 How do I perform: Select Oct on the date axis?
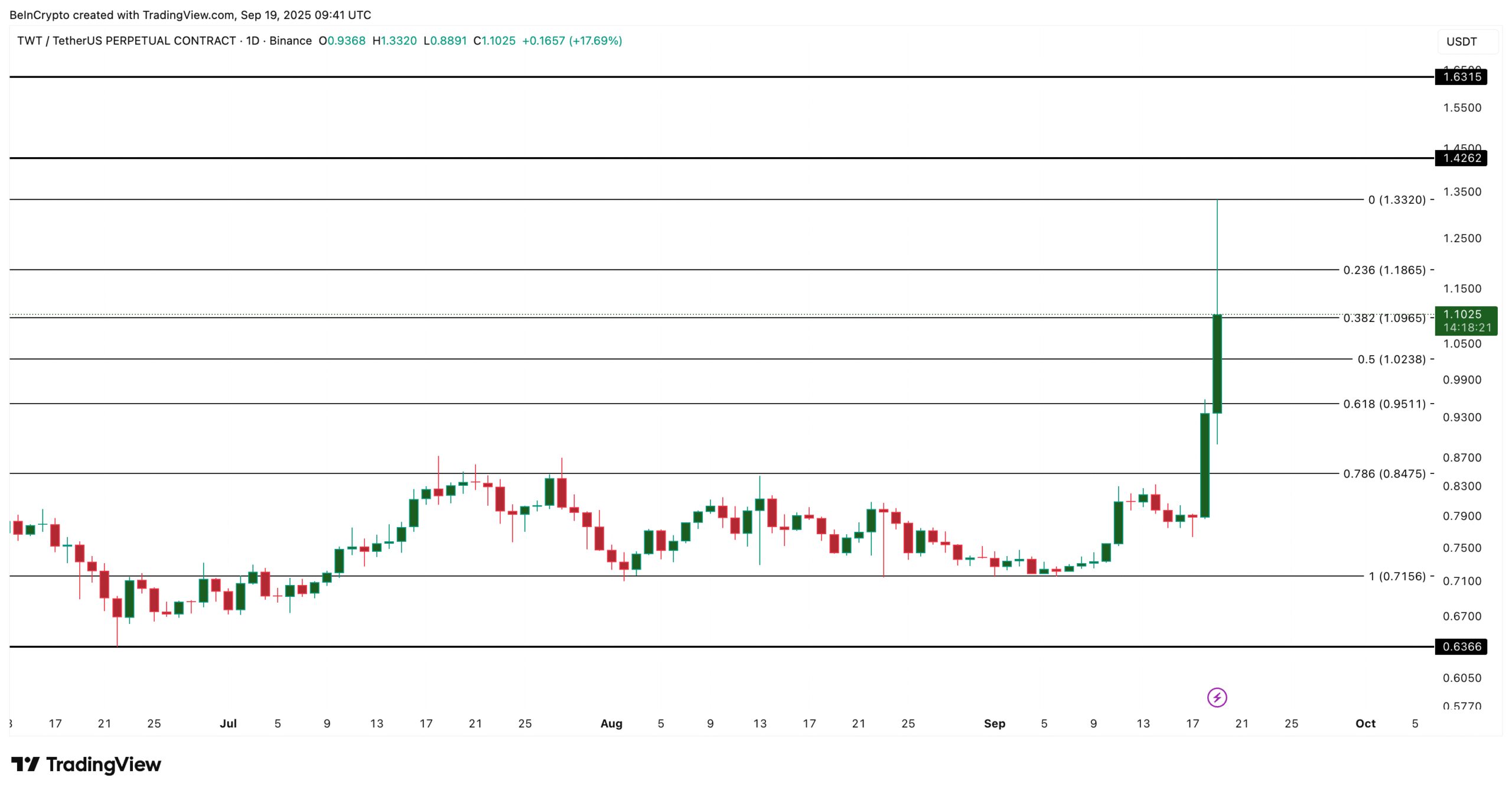1366,723
